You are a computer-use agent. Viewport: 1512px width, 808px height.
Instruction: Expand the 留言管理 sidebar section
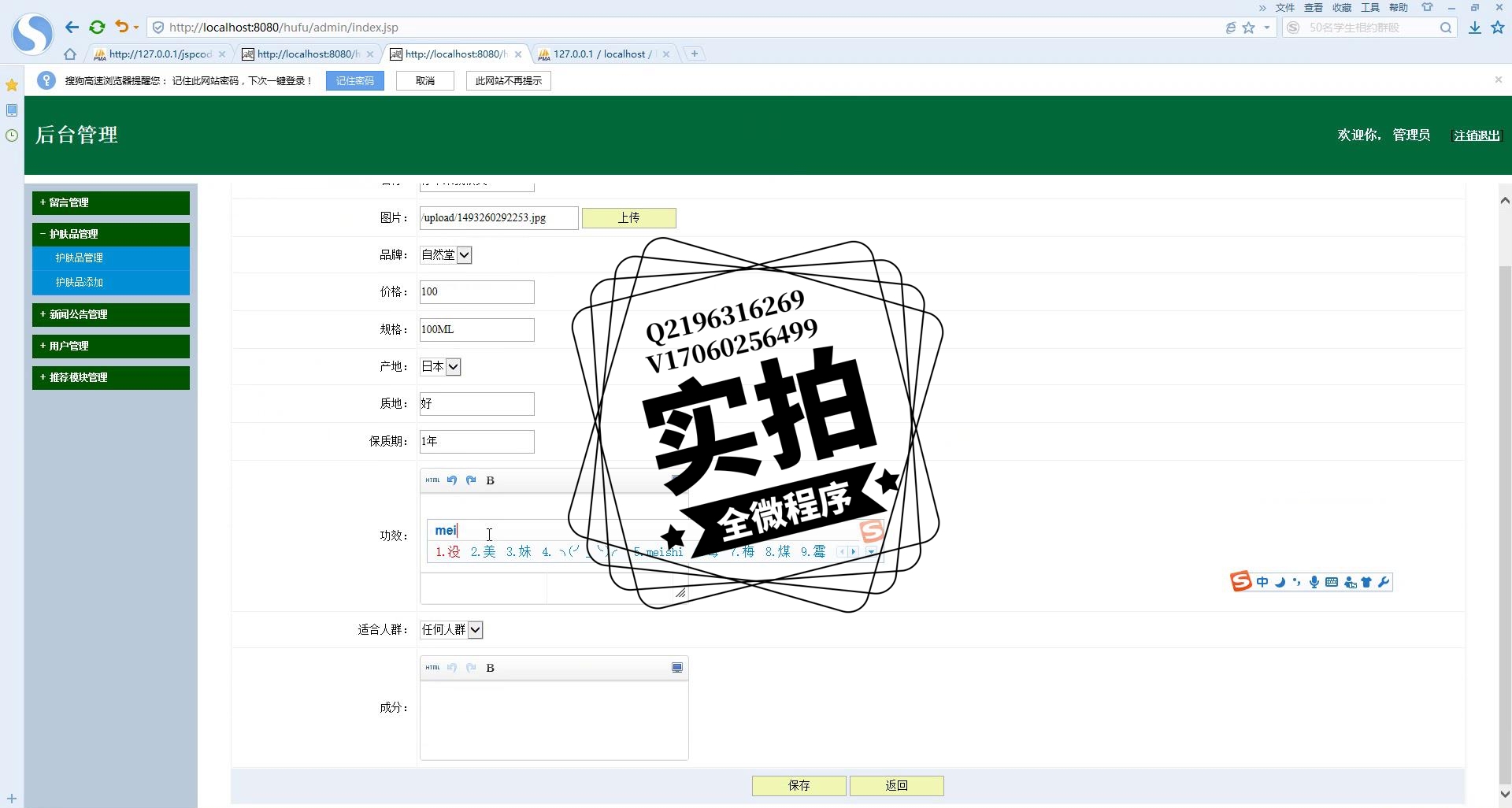(x=111, y=202)
